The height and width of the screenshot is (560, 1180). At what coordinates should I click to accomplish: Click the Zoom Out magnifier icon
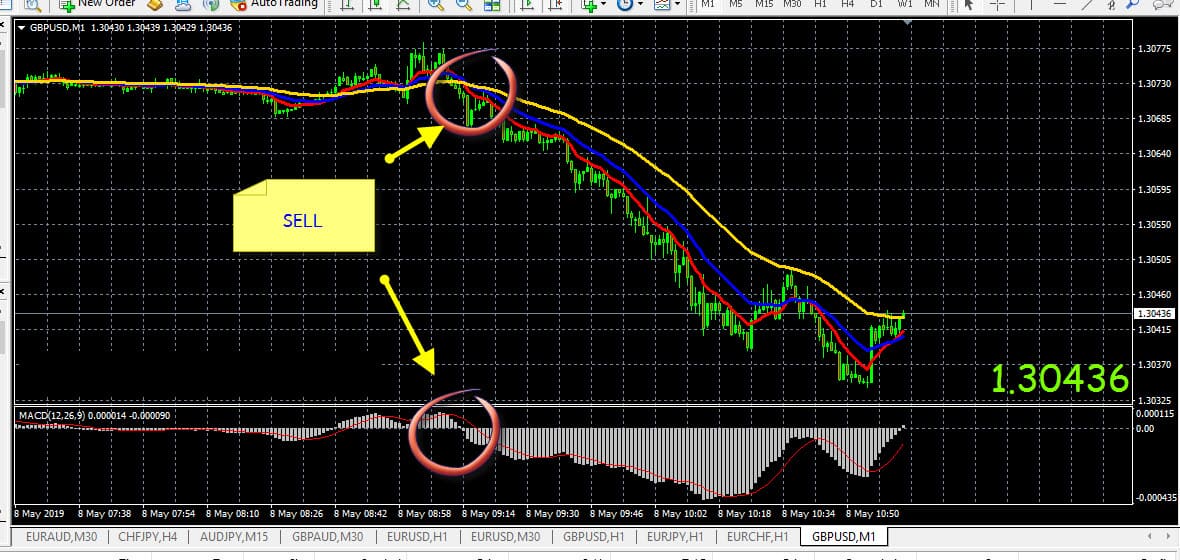[464, 5]
